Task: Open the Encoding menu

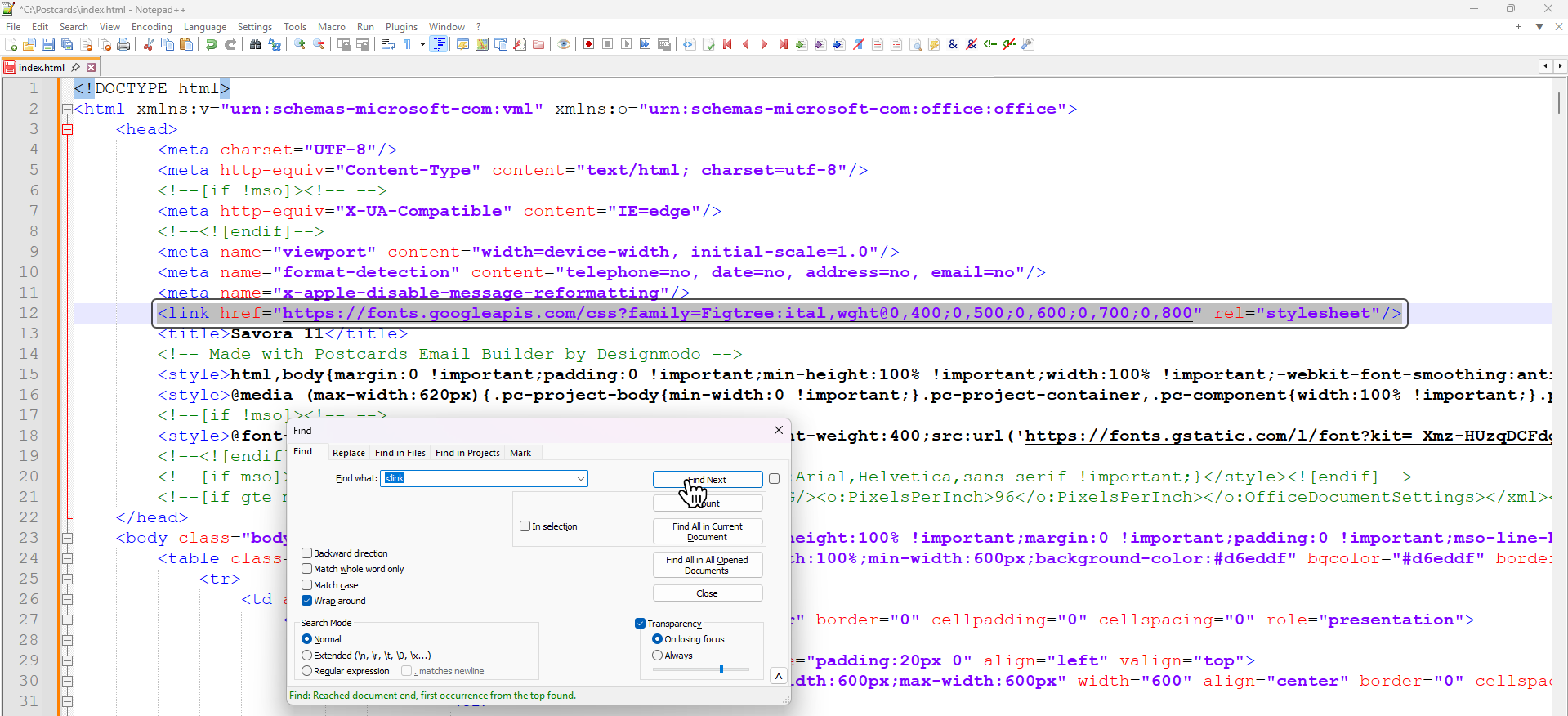Action: 152,27
